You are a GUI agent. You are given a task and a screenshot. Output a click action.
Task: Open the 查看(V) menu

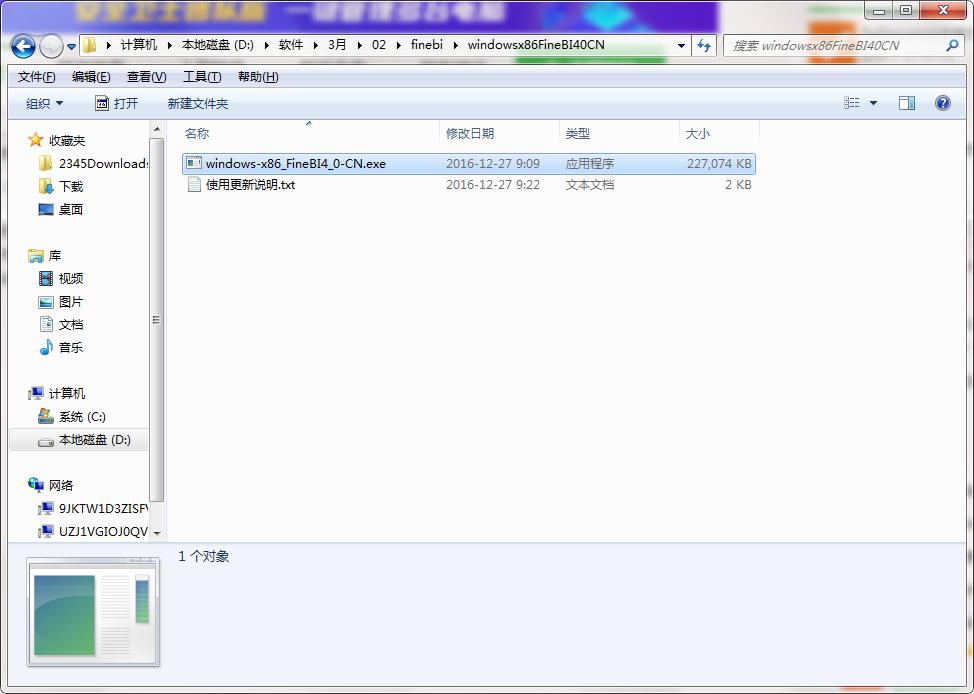click(146, 77)
